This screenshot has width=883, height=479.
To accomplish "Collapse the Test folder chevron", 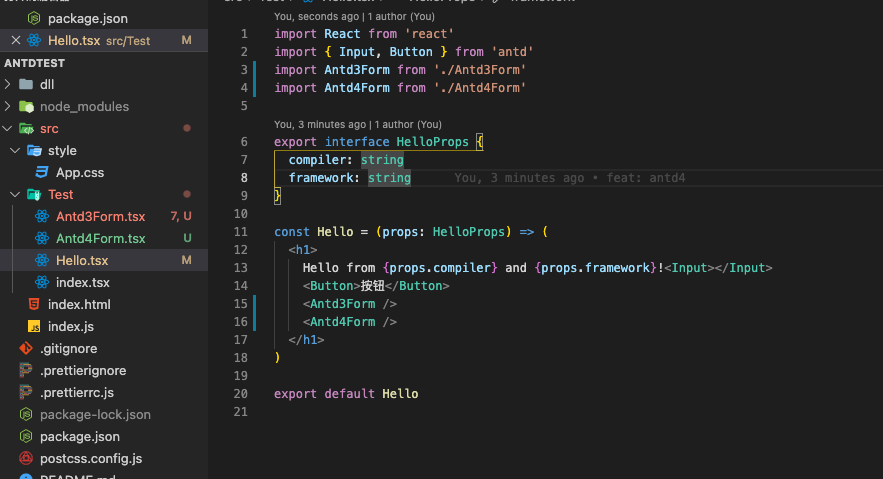I will [15, 194].
